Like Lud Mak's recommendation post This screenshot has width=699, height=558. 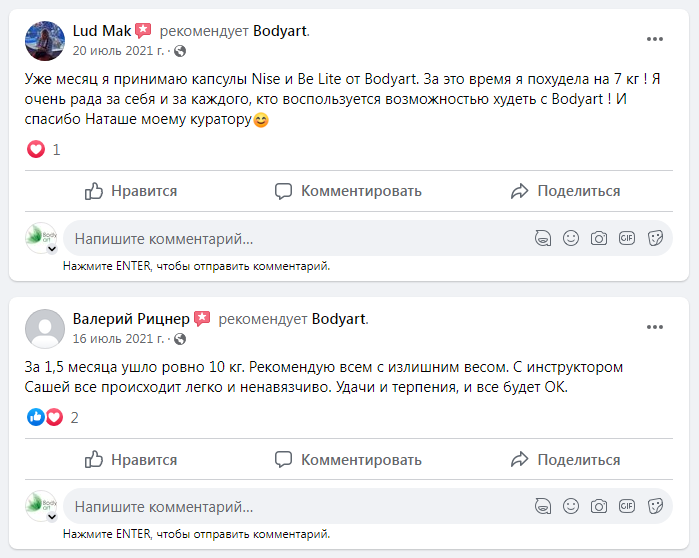point(131,191)
